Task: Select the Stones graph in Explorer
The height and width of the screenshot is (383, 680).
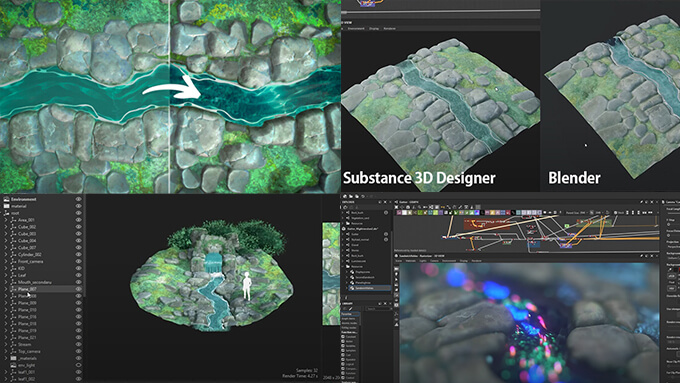Action: pos(355,250)
